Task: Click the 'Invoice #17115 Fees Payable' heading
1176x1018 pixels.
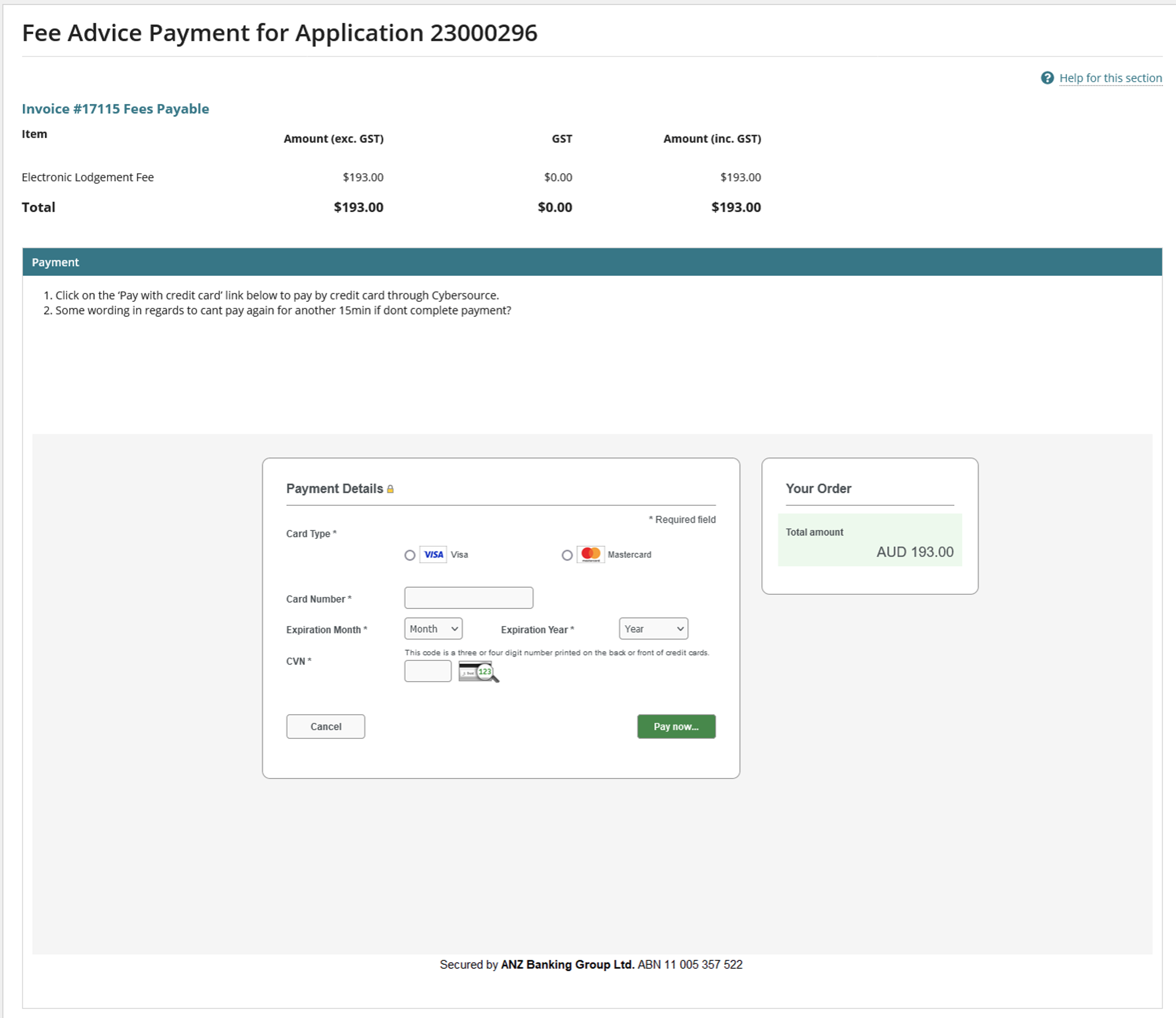Action: pos(115,108)
